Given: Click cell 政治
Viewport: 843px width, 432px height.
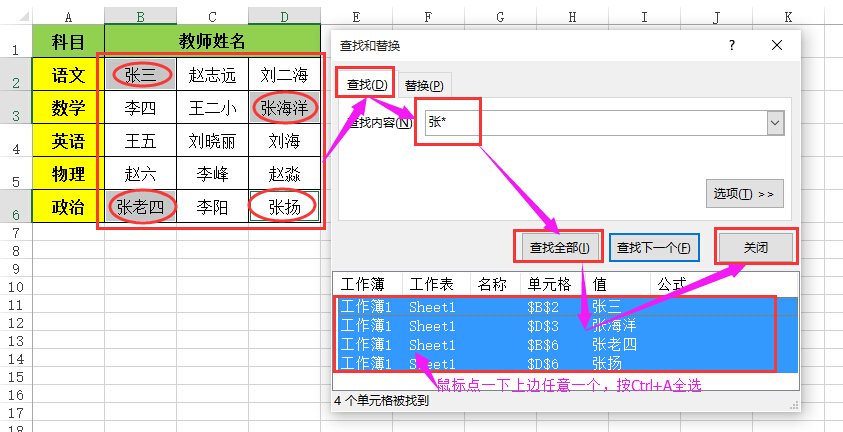Looking at the screenshot, I should click(68, 206).
